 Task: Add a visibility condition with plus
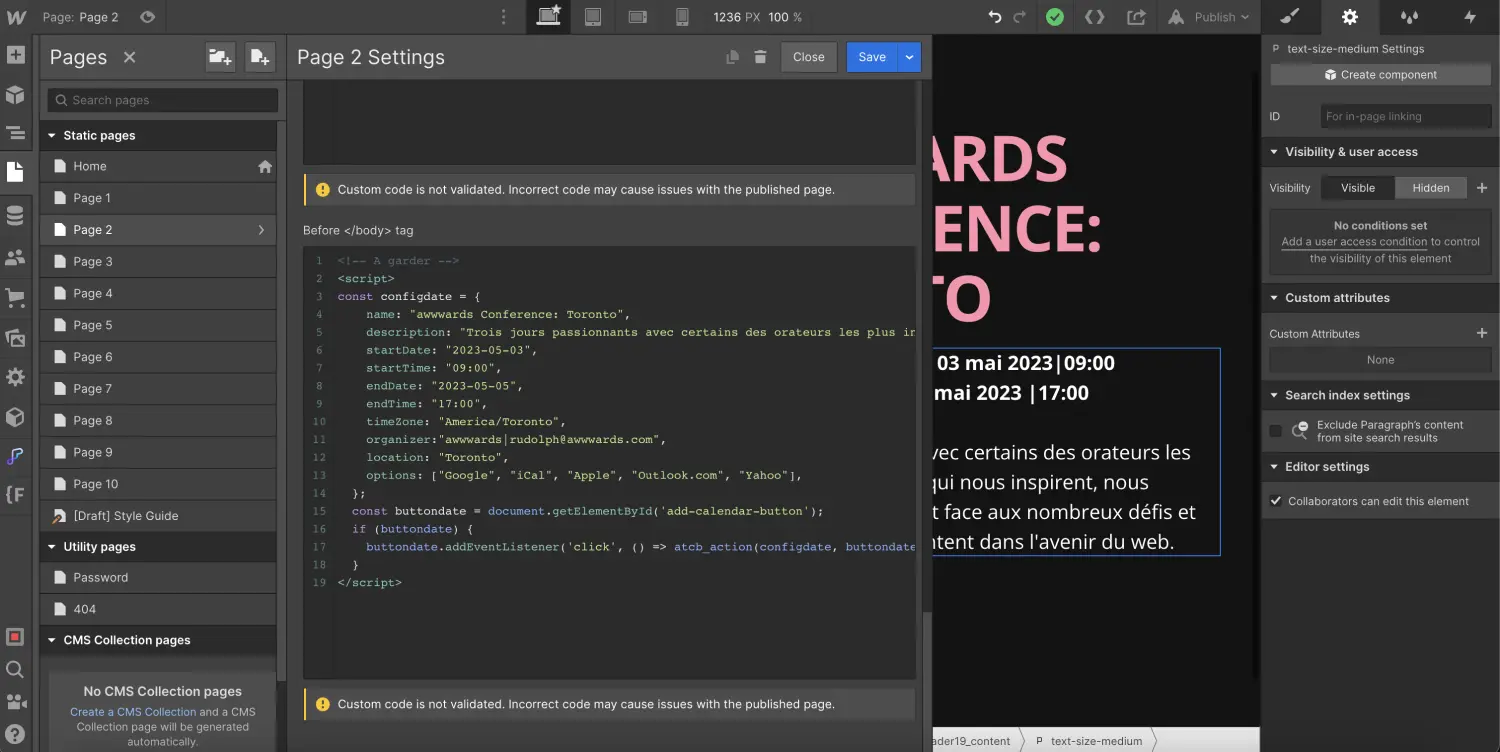tap(1482, 188)
